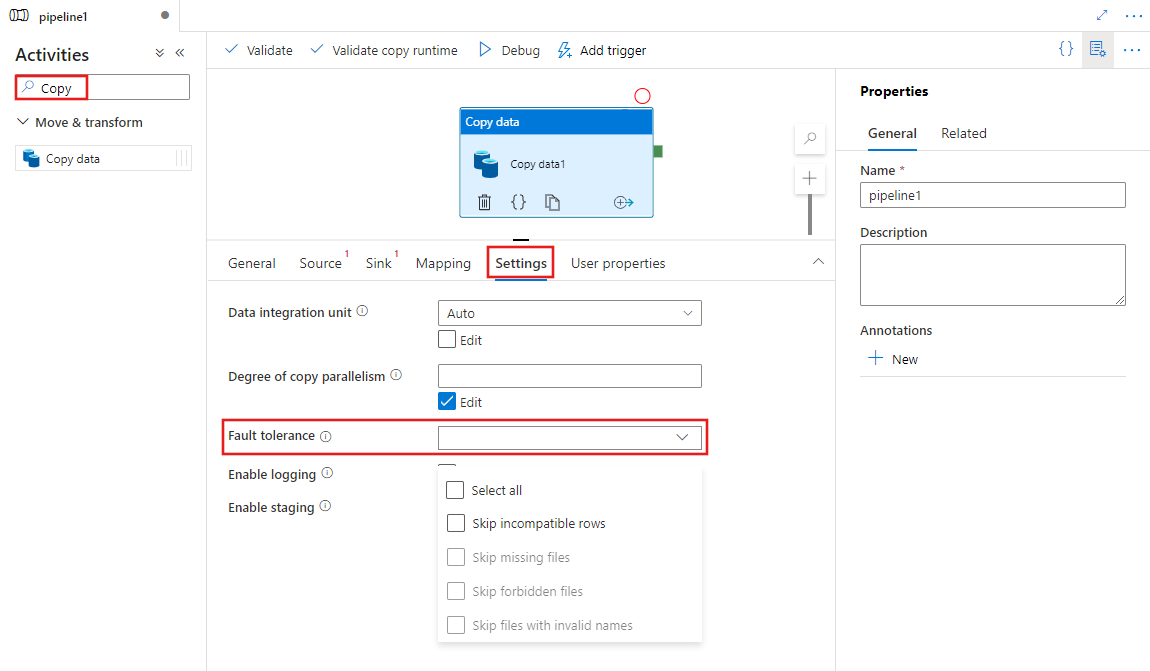Run Debug on the pipeline
Image resolution: width=1150 pixels, height=671 pixels.
[508, 50]
